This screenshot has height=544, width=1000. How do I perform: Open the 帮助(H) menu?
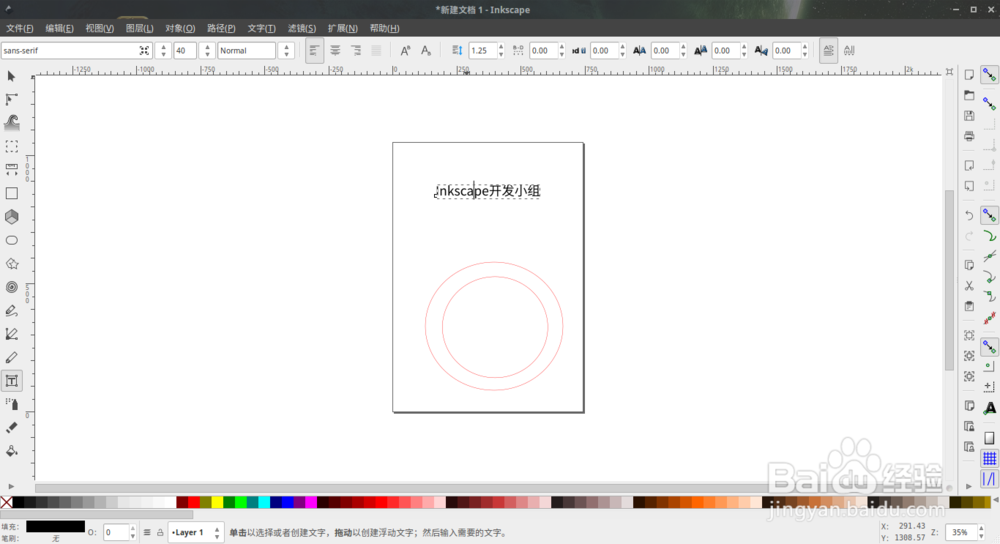384,28
